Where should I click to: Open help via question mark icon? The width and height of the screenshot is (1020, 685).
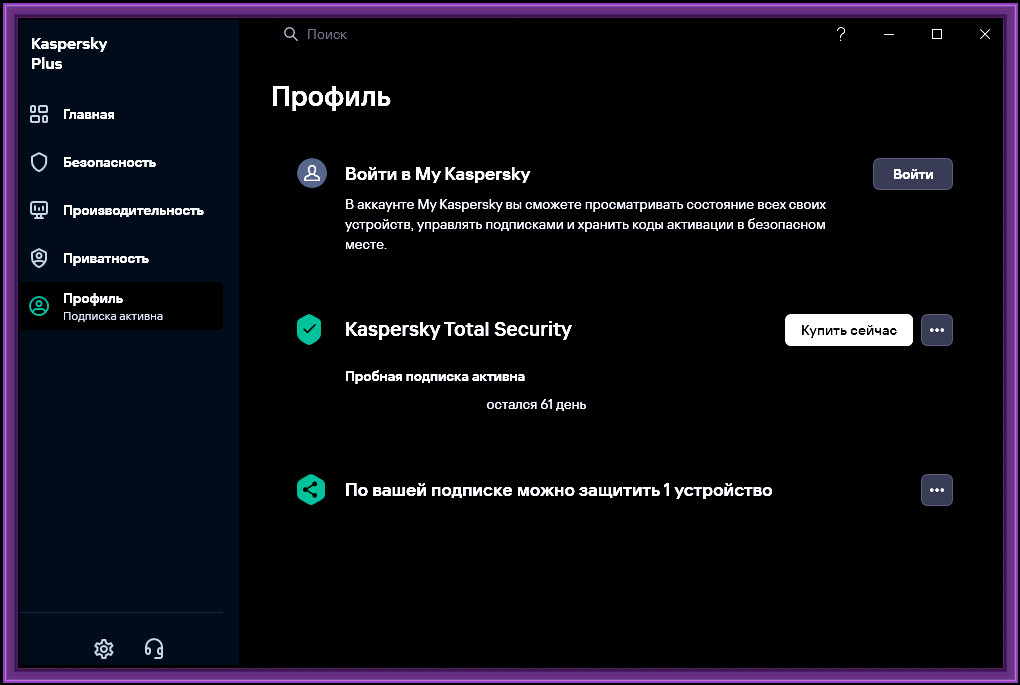pos(841,34)
